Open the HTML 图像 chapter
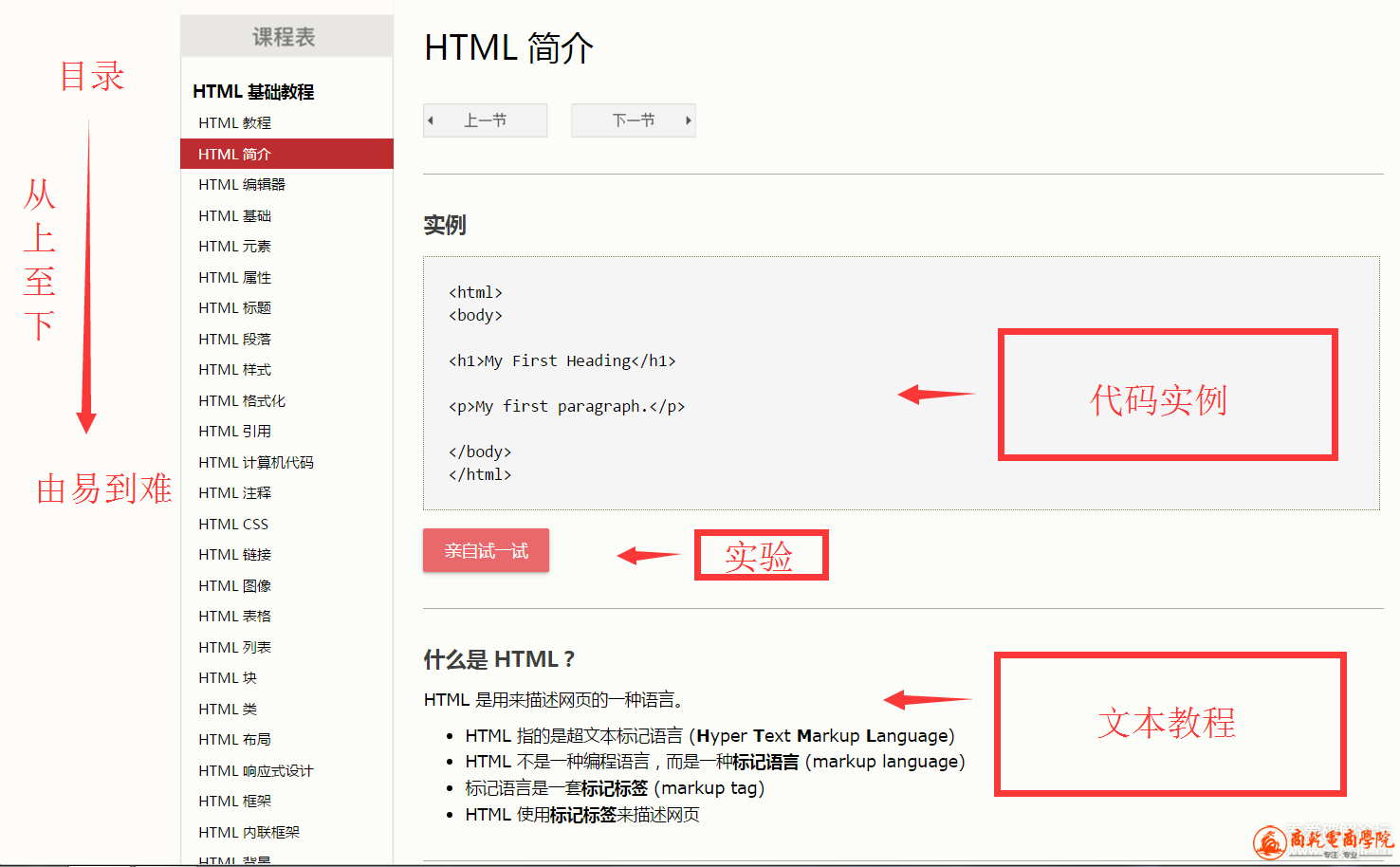Screen dimensions: 1400x867 234,586
